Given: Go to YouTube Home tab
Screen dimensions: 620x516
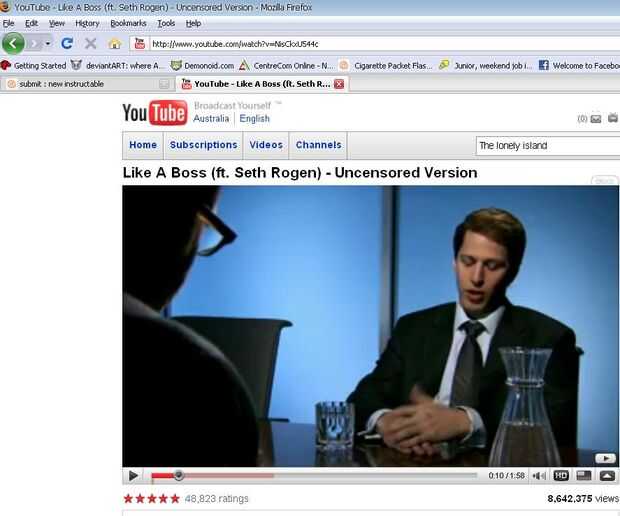Looking at the screenshot, I should (x=143, y=145).
